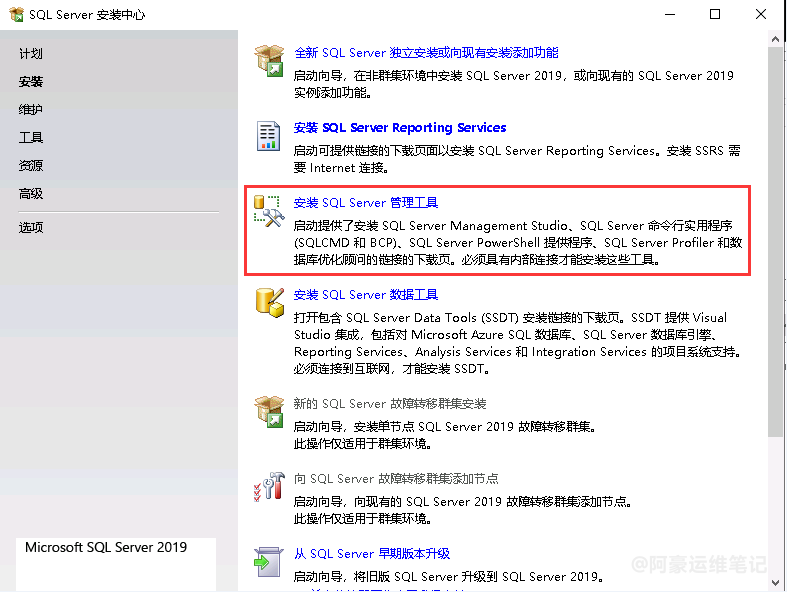Screen dimensions: 787x592
Task: Select the 安装 sidebar item
Action: tap(31, 82)
